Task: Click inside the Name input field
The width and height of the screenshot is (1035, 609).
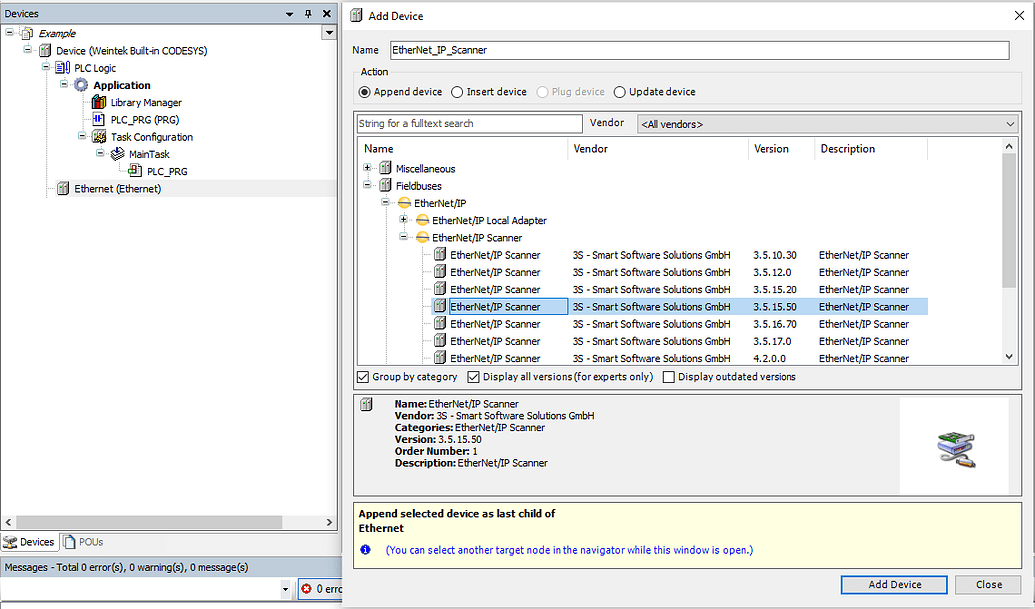Action: 700,50
